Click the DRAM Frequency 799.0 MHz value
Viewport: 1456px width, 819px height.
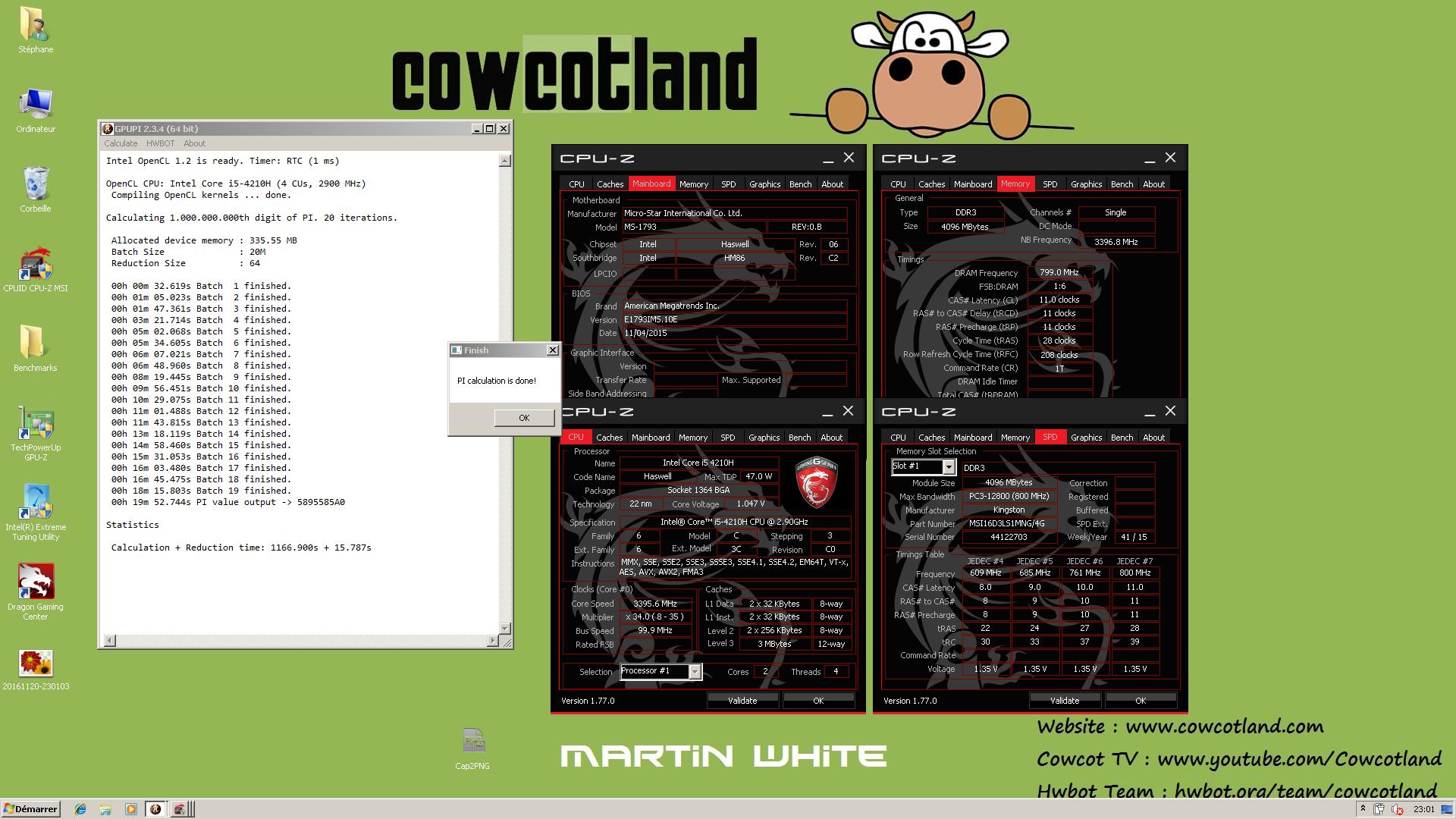[1059, 272]
